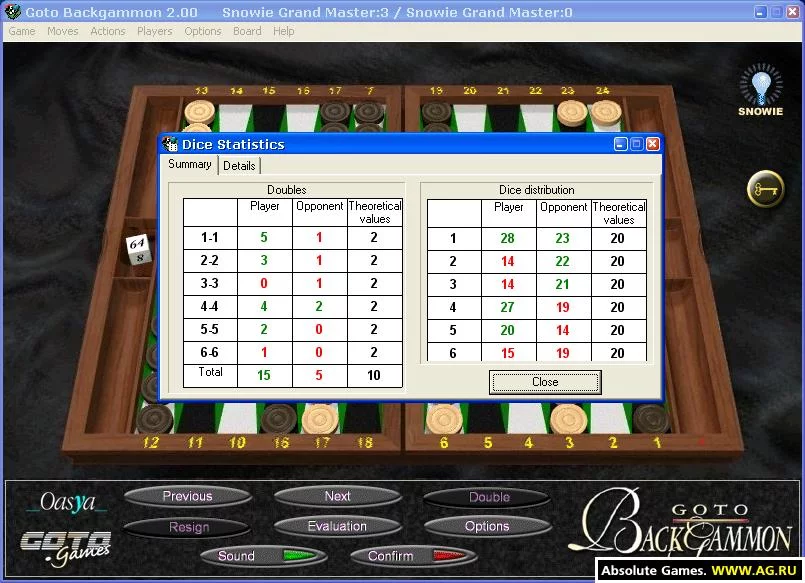
Task: Open the Players menu
Action: tap(155, 31)
